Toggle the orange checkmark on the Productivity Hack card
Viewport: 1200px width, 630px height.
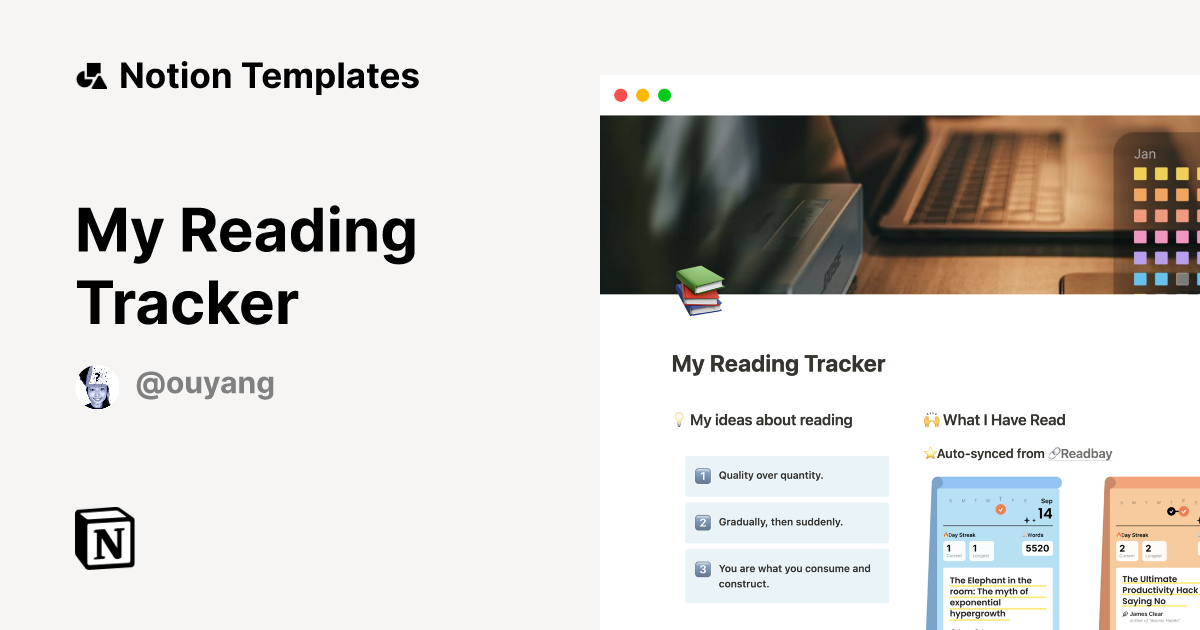click(x=1184, y=512)
